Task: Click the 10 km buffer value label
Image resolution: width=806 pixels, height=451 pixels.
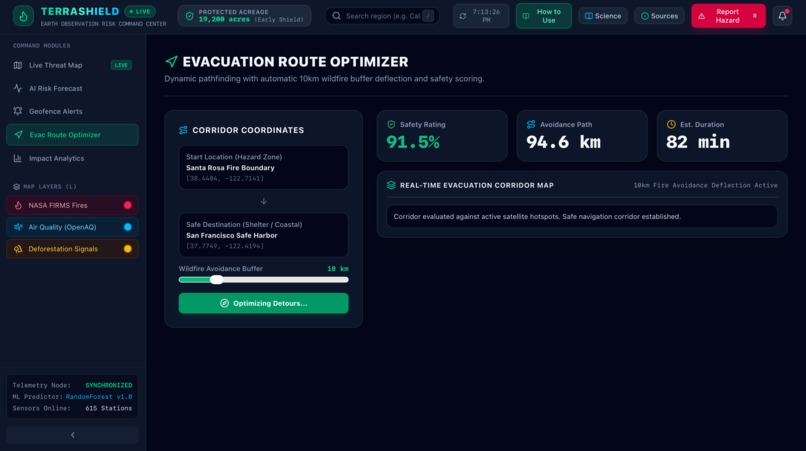Action: pyautogui.click(x=338, y=268)
